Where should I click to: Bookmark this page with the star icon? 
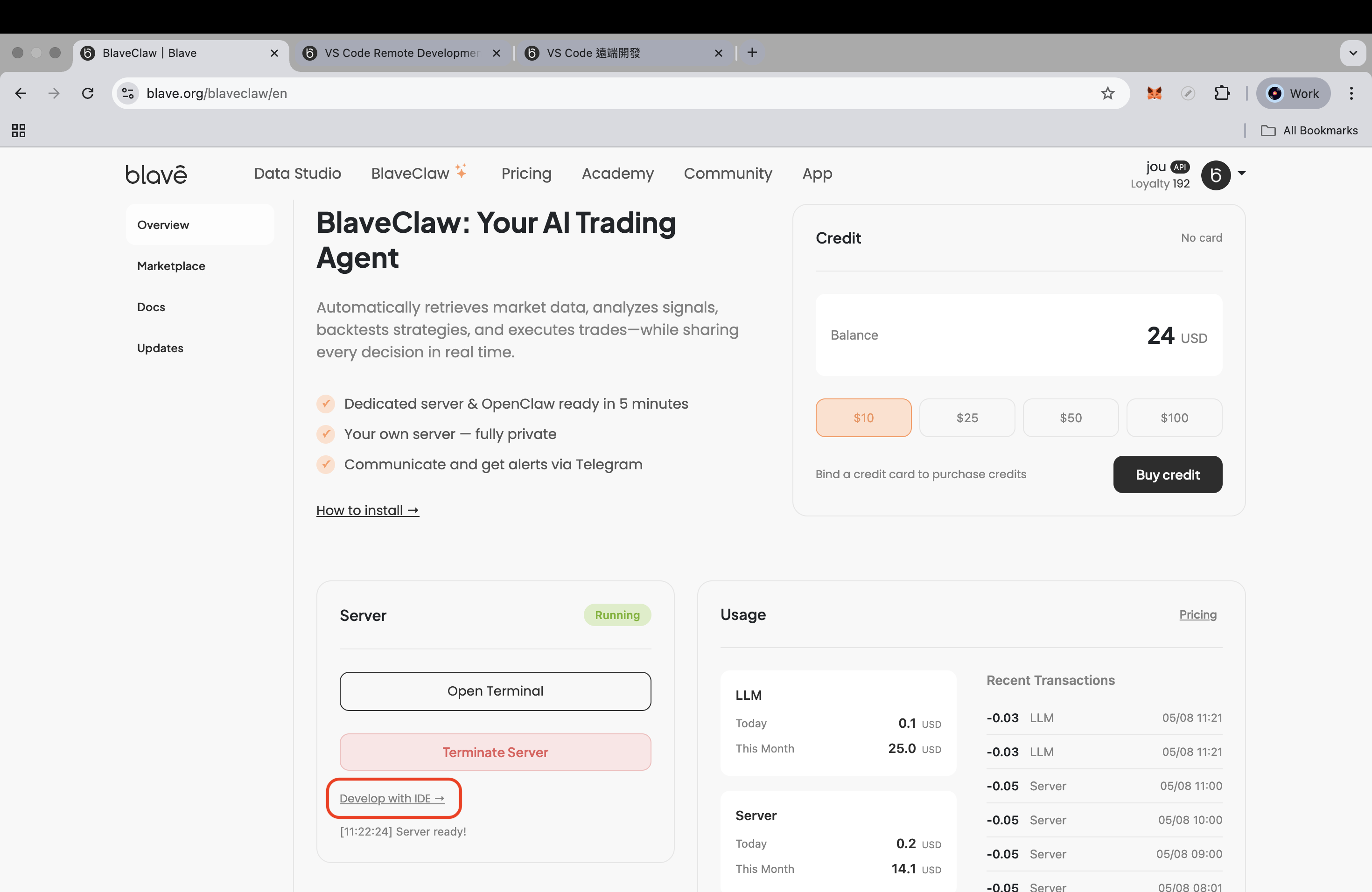(x=1107, y=93)
